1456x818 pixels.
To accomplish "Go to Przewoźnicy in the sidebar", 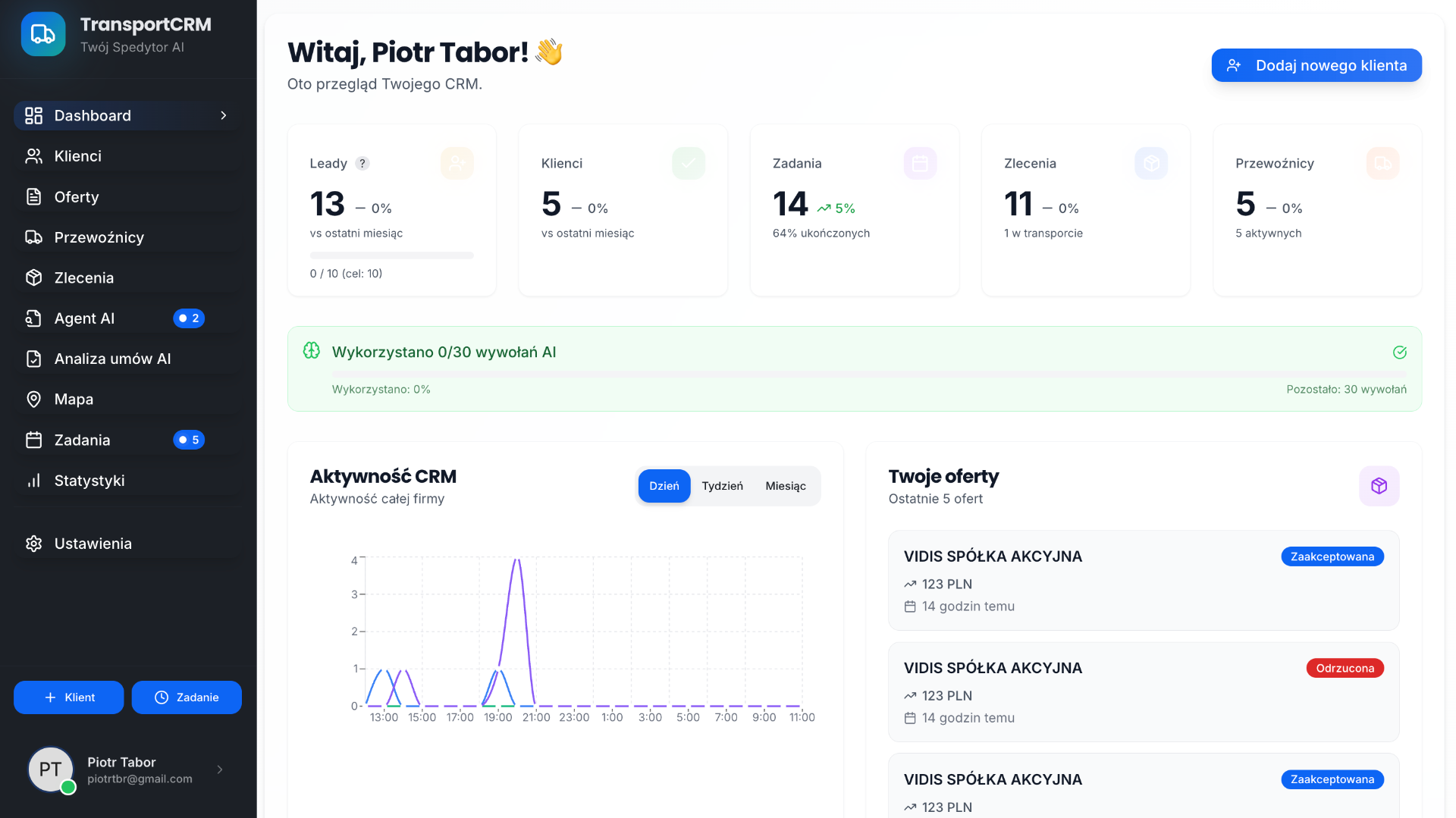I will (x=127, y=237).
